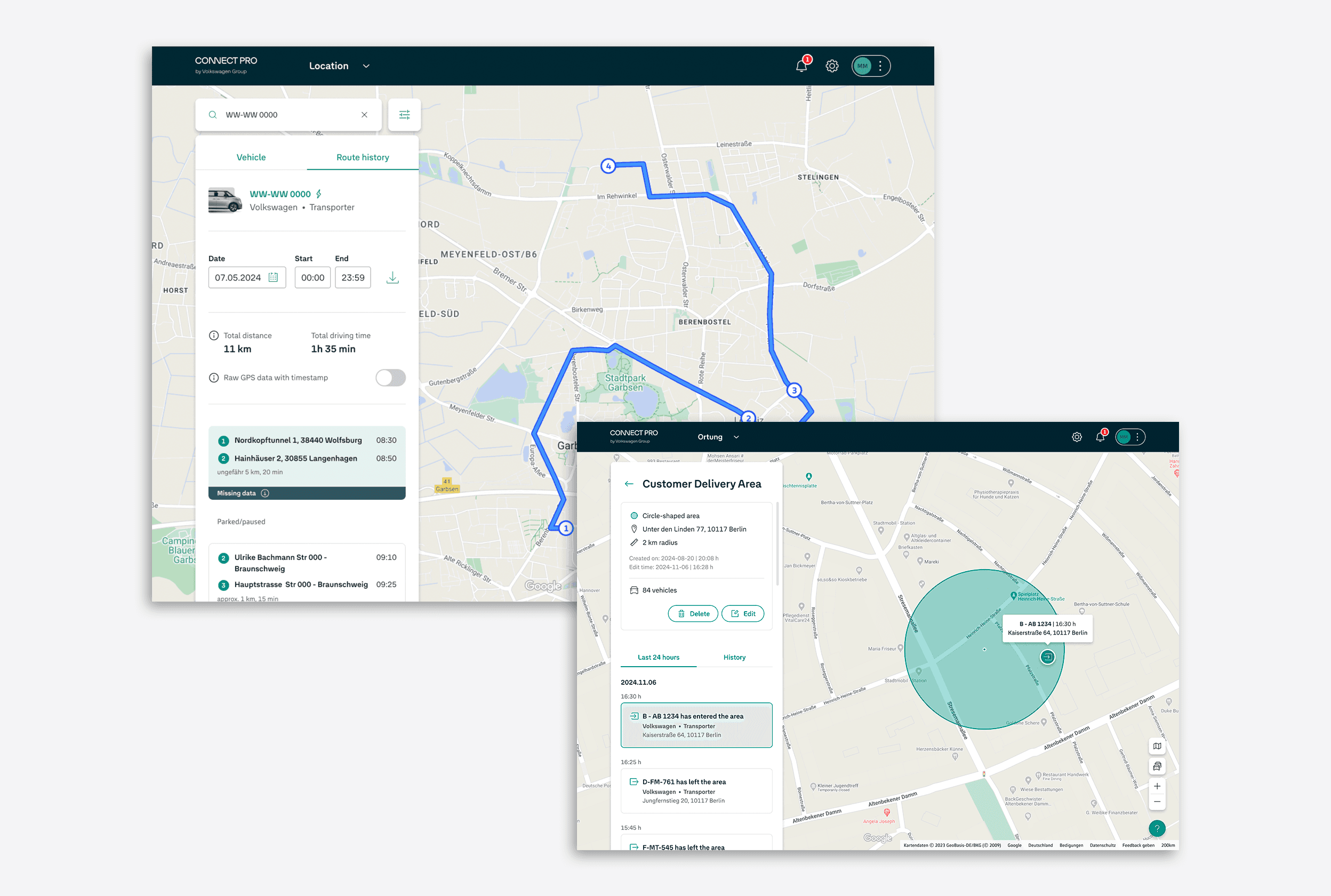Zoom in on the map with plus button
Screen dimensions: 1331x896
(x=1157, y=786)
